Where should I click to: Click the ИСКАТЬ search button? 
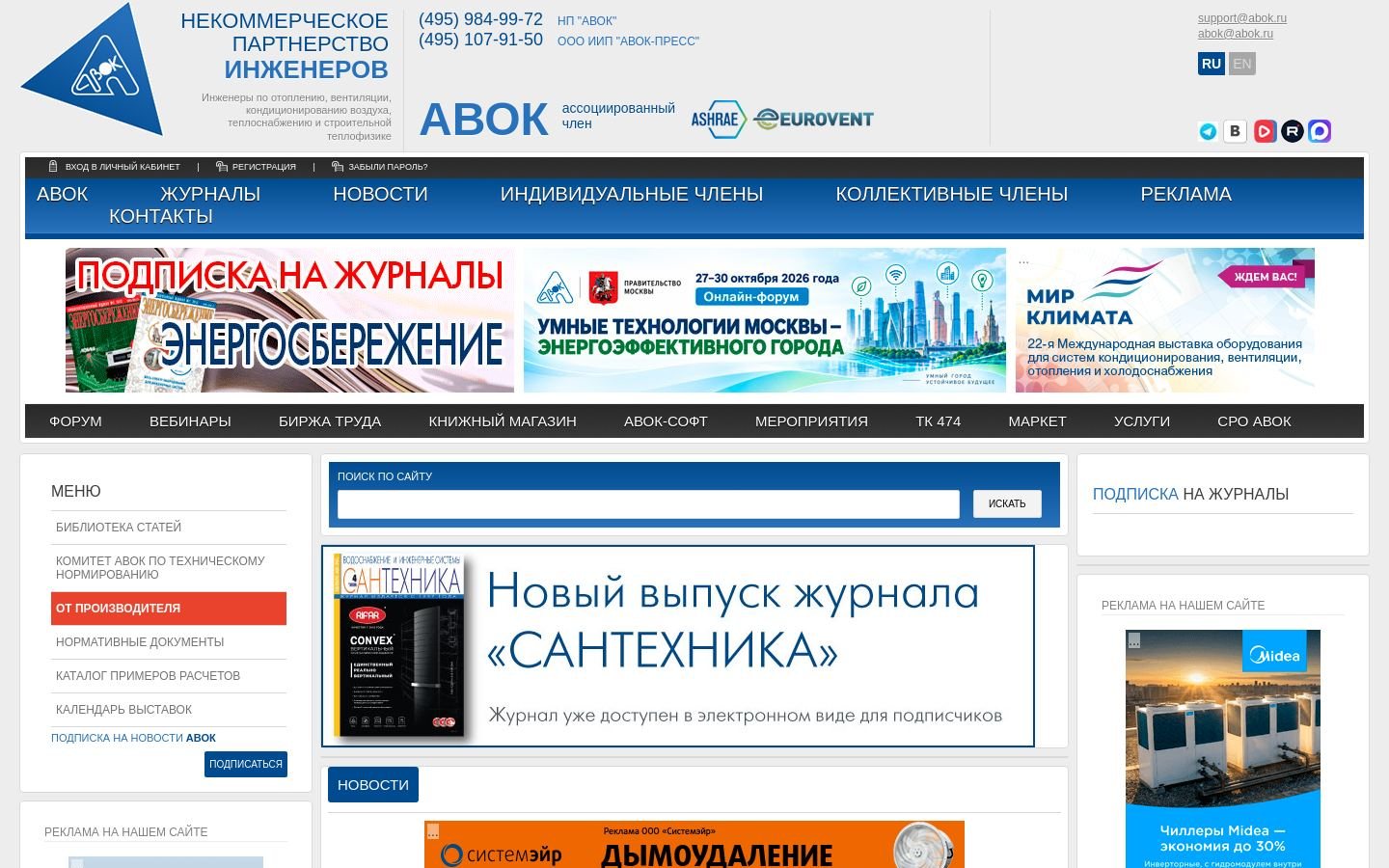[x=1007, y=503]
